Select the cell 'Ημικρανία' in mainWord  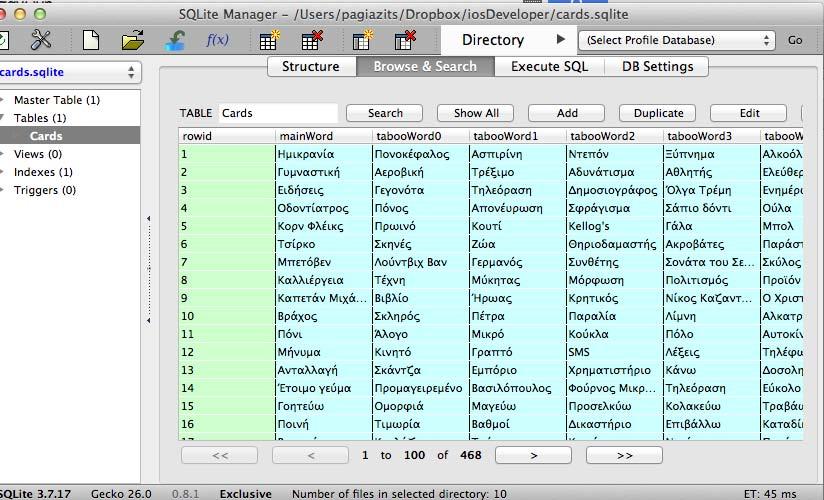pos(324,154)
